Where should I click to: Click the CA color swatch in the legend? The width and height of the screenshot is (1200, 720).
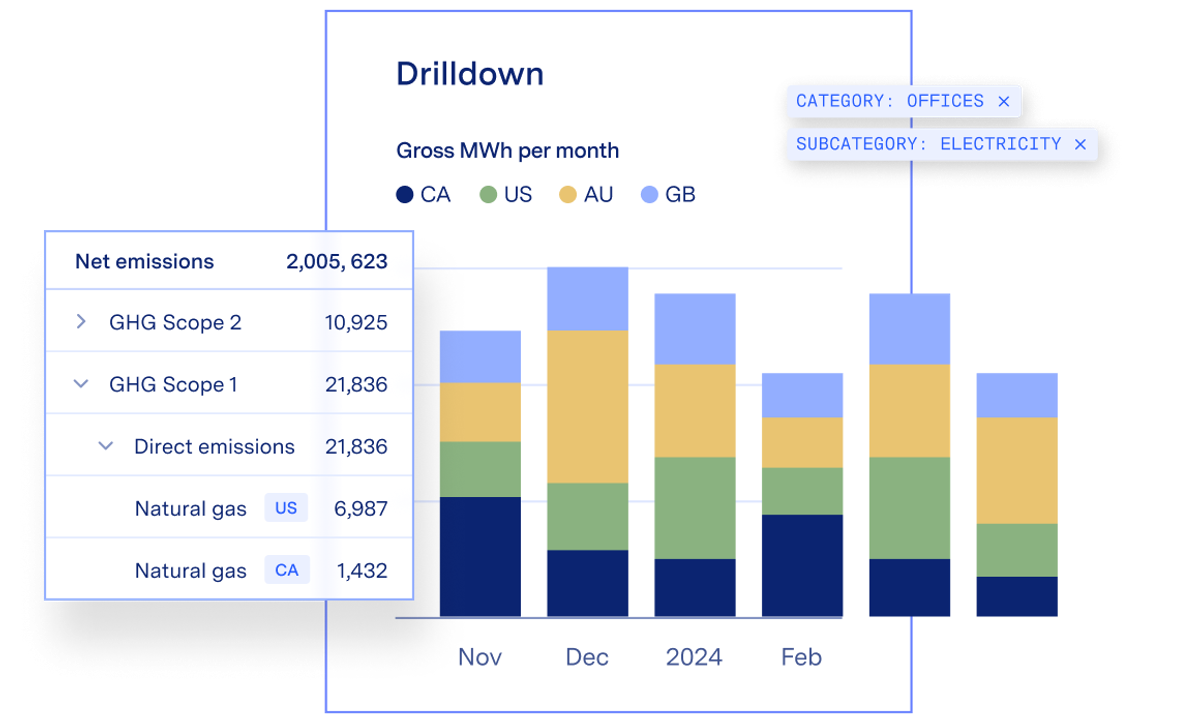pos(404,194)
